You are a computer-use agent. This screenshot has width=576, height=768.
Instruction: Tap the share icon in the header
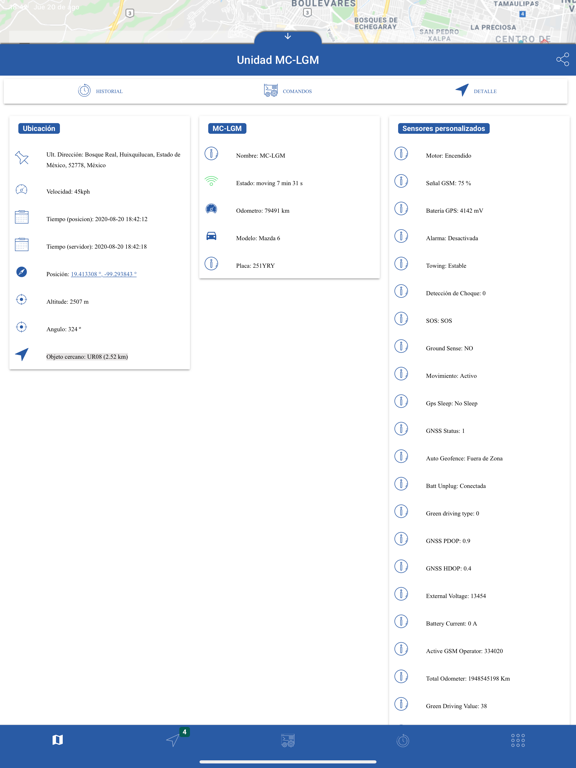click(x=563, y=60)
